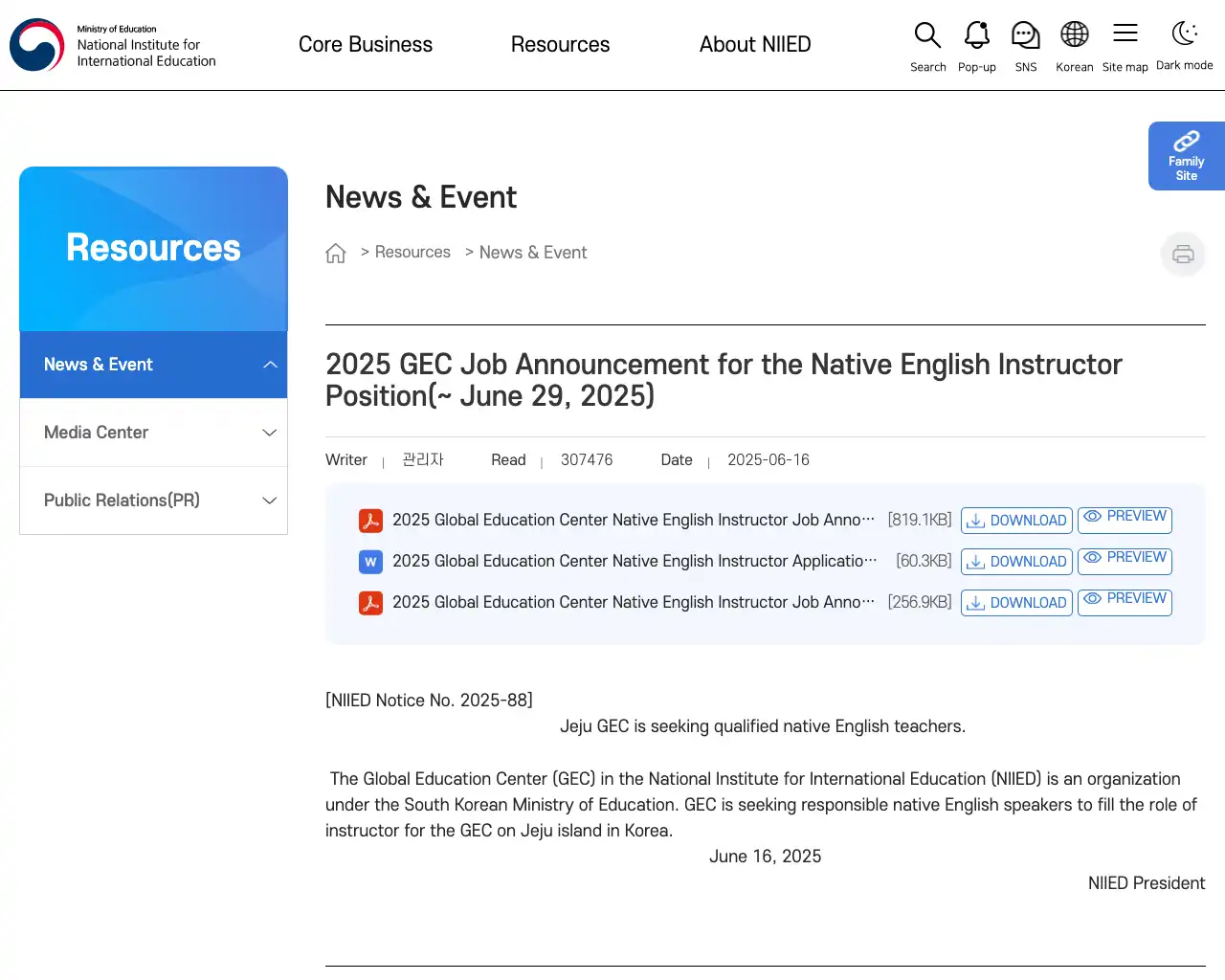Go to home via breadcrumb house icon
Image resolution: width=1225 pixels, height=980 pixels.
coord(336,253)
